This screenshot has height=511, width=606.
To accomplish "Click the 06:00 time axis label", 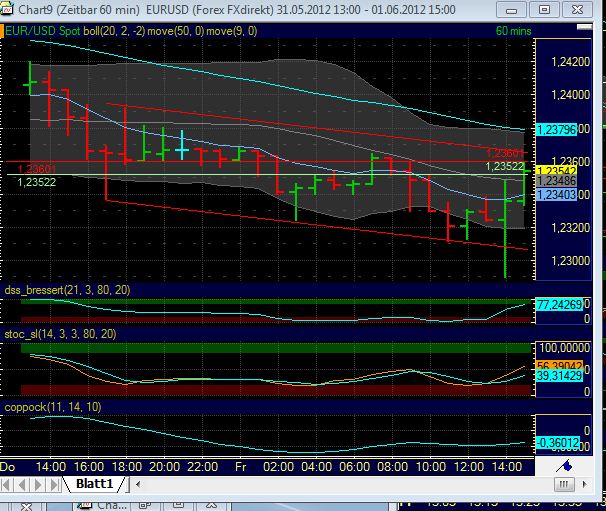I will coord(354,467).
